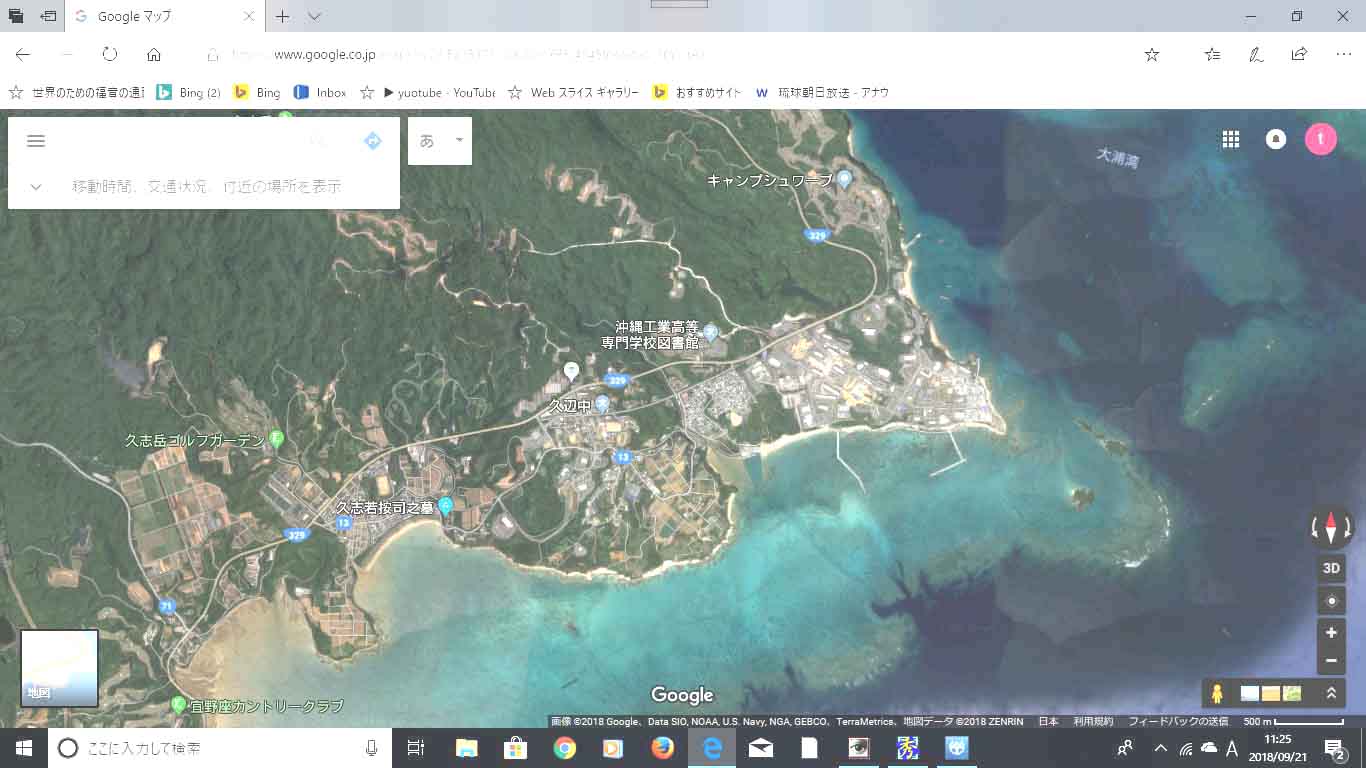
Task: Launch Chrome from the taskbar
Action: coord(565,747)
